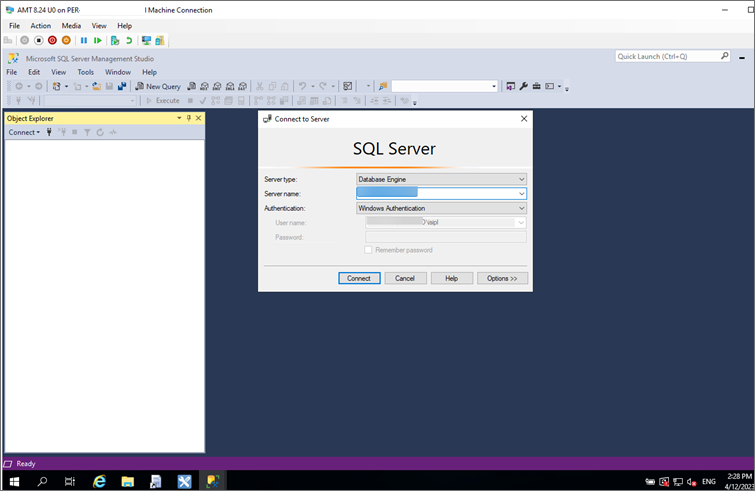The image size is (755, 491).
Task: Click the New Project icon in SSMS toolbar
Action: (56, 86)
